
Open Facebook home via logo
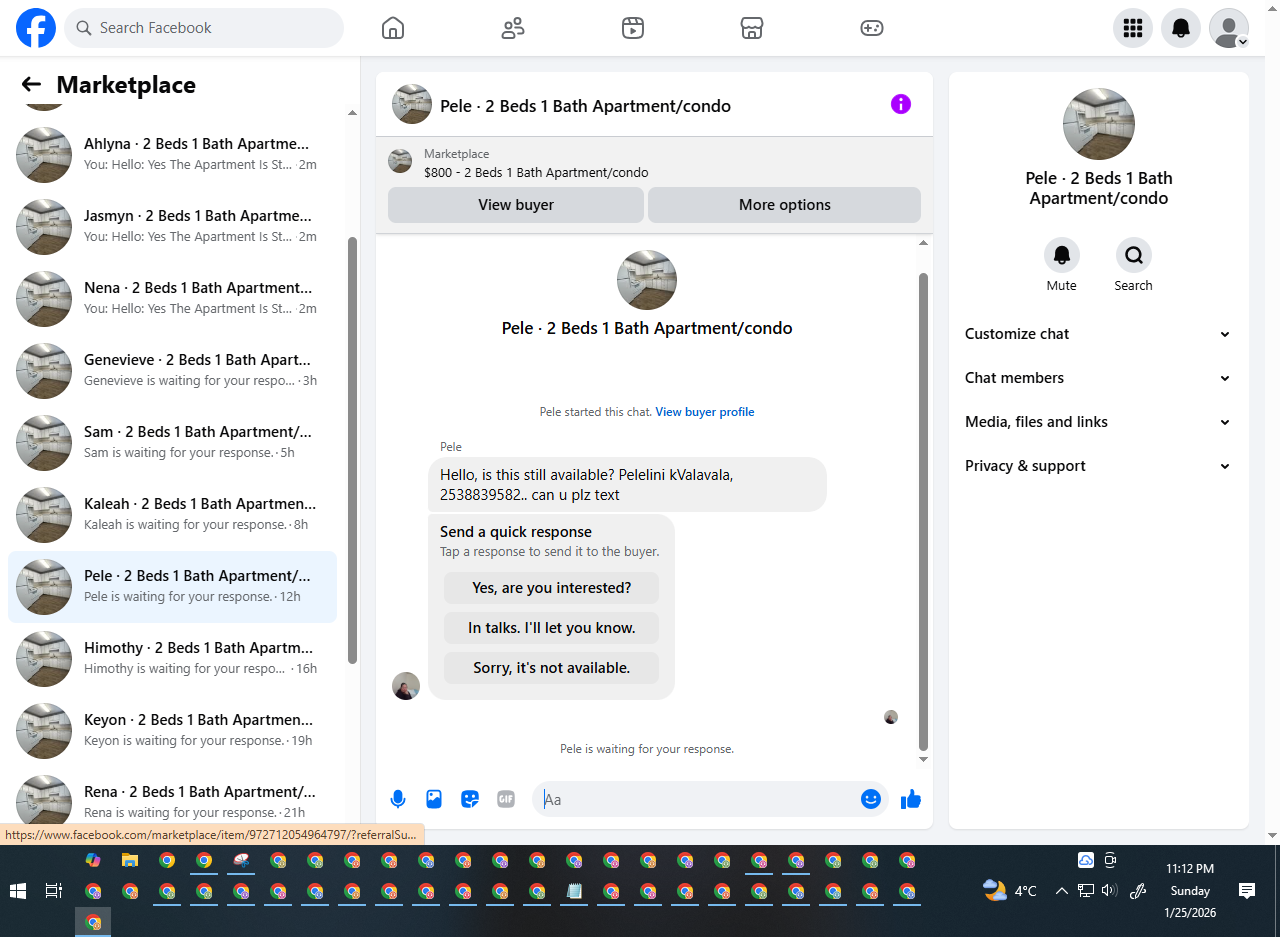[x=36, y=28]
